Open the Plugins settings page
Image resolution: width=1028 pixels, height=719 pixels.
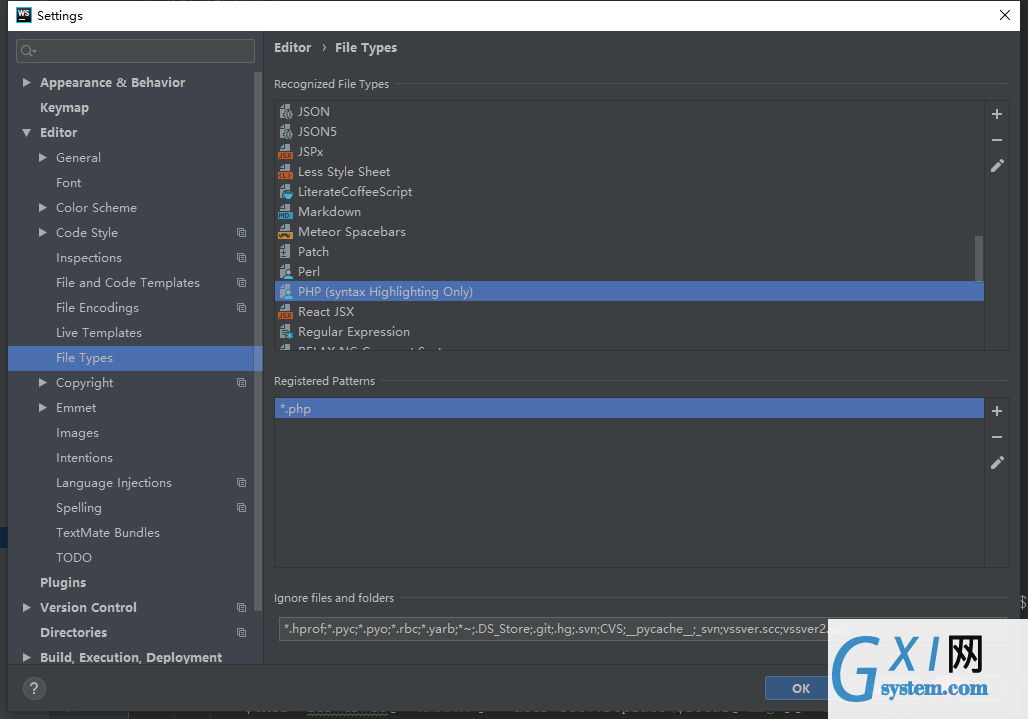pyautogui.click(x=63, y=583)
